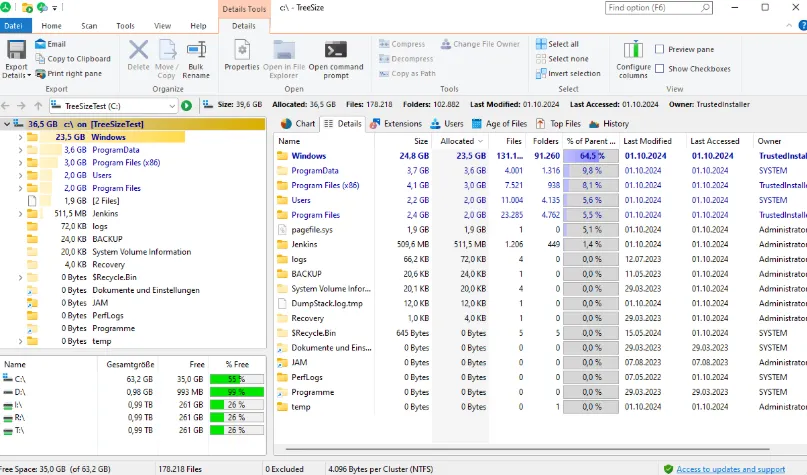This screenshot has width=807, height=475.
Task: Open the Extensions tab
Action: (x=396, y=124)
